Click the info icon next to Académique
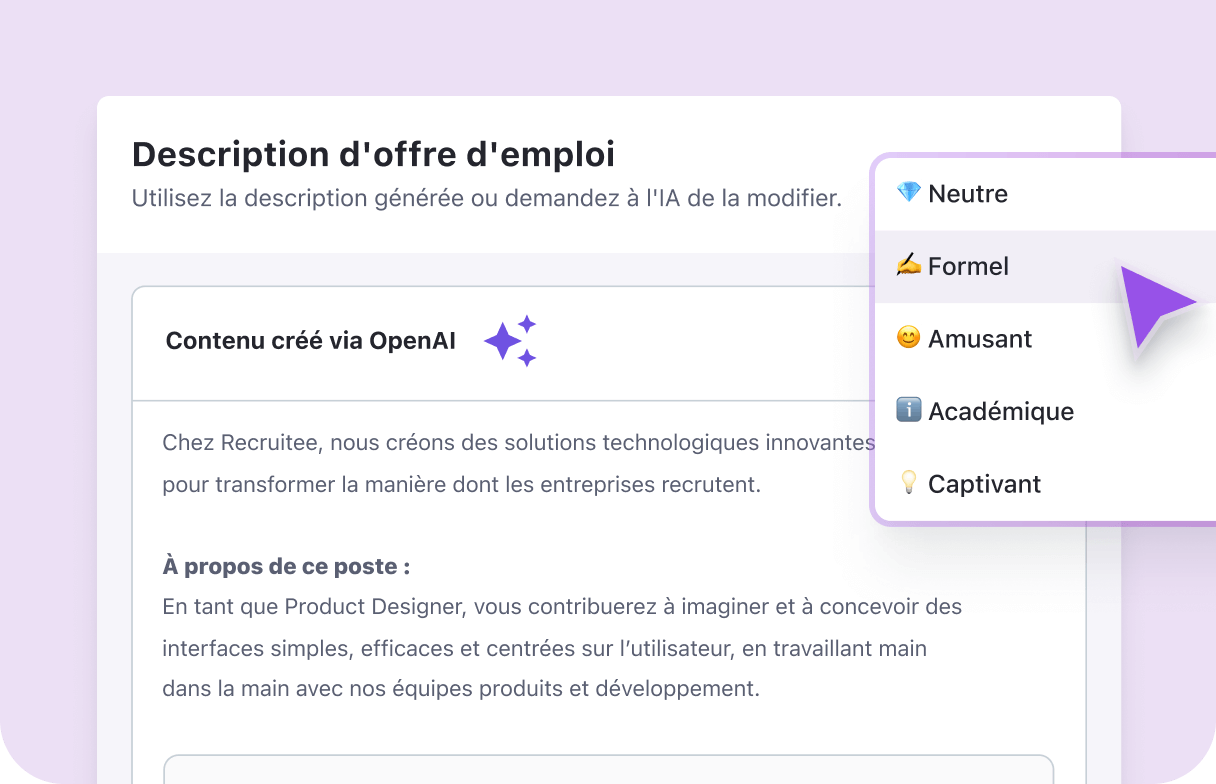Screen dimensions: 1216x784 point(907,410)
